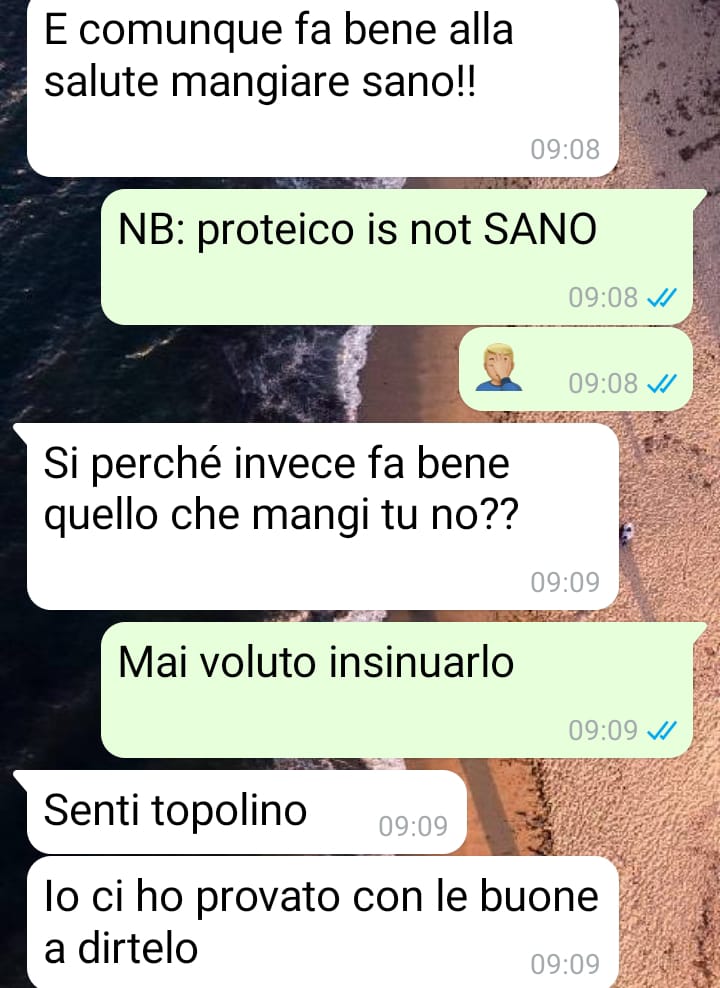Image resolution: width=720 pixels, height=988 pixels.
Task: Tap 09:09 timestamp on 'a dirtelo' message
Action: pyautogui.click(x=565, y=963)
